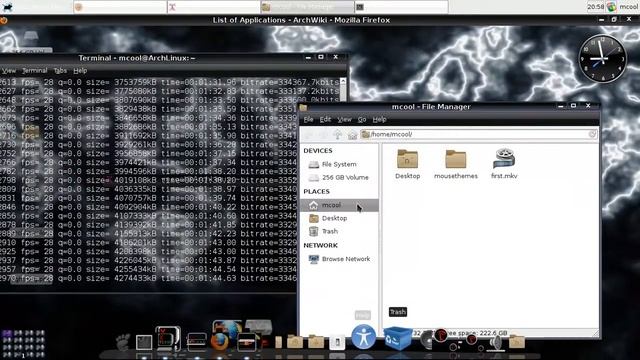640x360 pixels.
Task: Click the white device dock icon
Action: coord(337,342)
